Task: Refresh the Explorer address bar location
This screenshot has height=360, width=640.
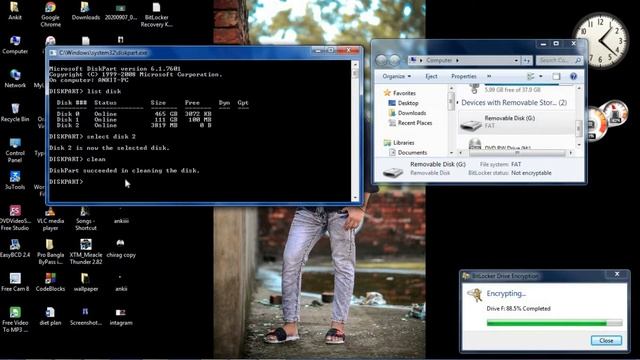Action: coord(527,60)
